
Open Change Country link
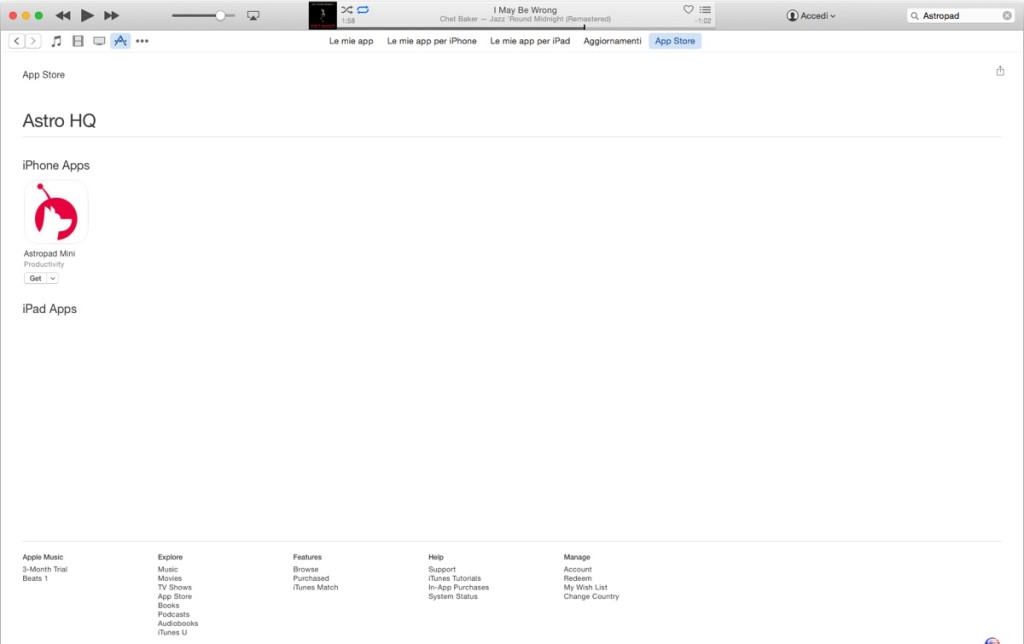pos(592,597)
